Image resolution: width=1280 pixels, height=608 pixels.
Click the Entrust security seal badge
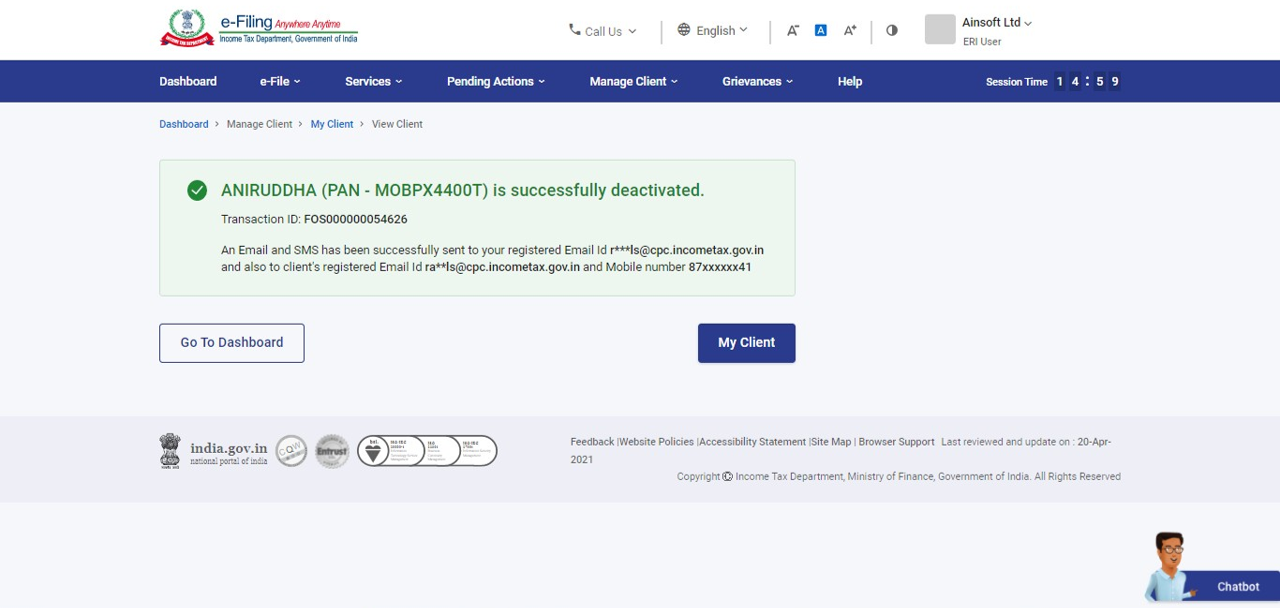332,452
